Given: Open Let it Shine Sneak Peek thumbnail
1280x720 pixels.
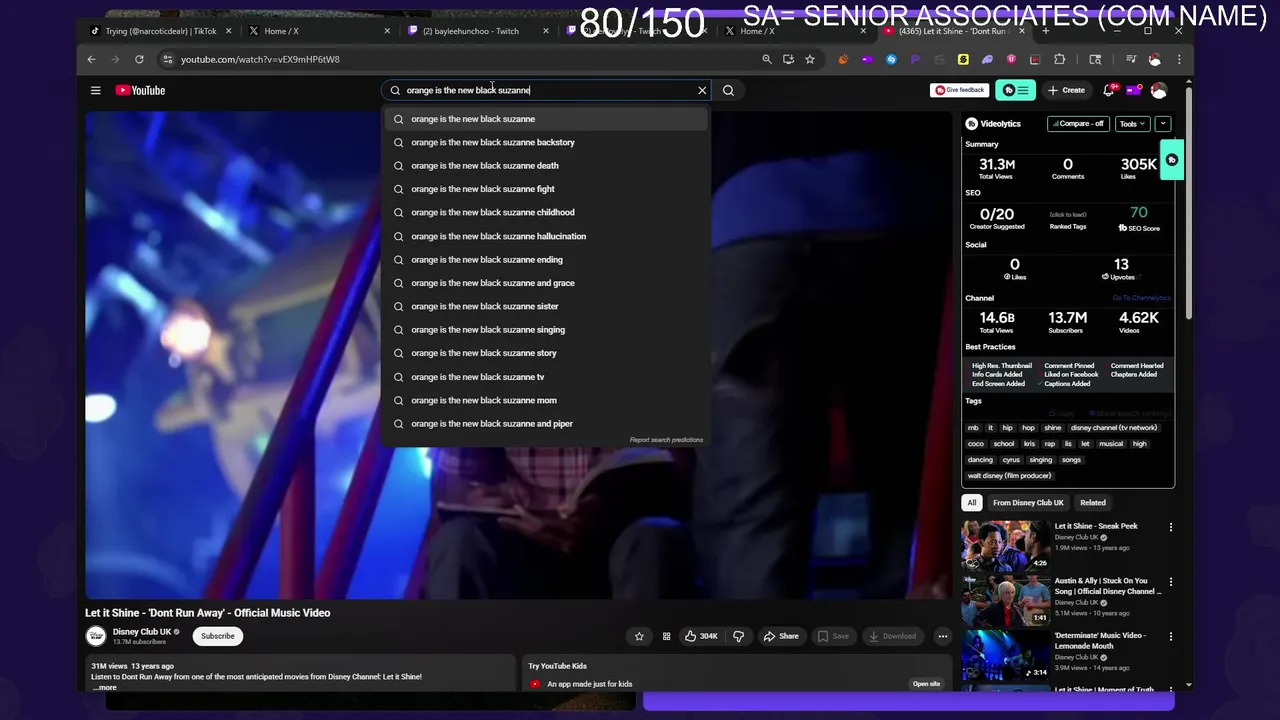Looking at the screenshot, I should pos(1005,545).
